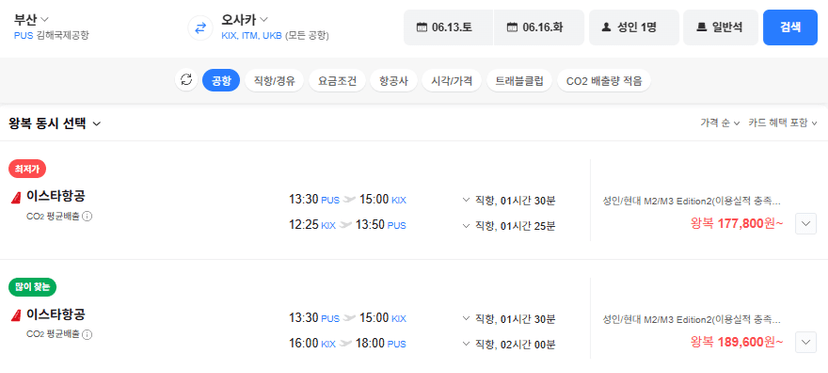The height and width of the screenshot is (373, 828).
Task: Open the 직항/경유 filter tab
Action: (275, 81)
